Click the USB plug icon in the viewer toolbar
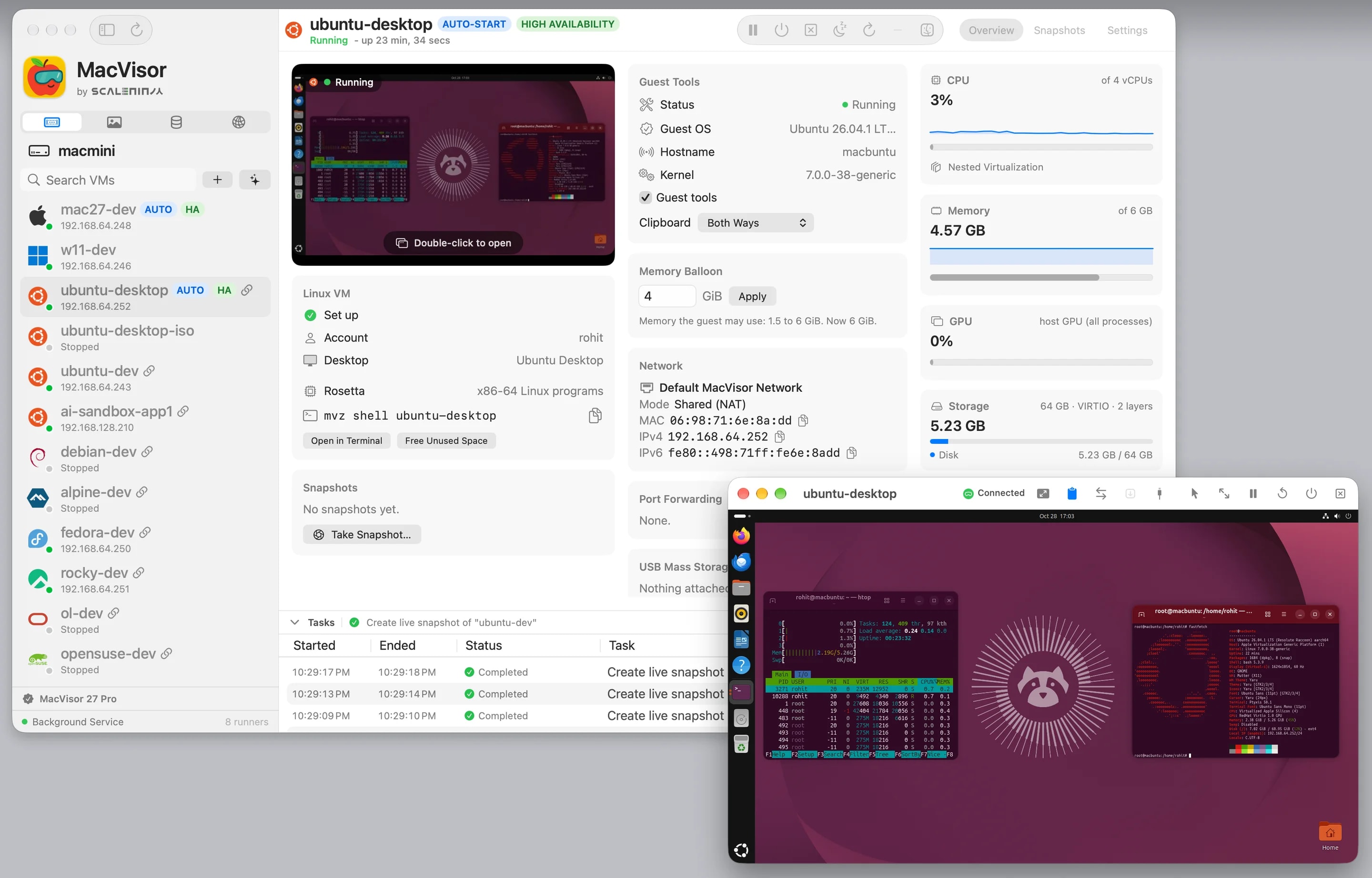1372x878 pixels. coord(1159,494)
